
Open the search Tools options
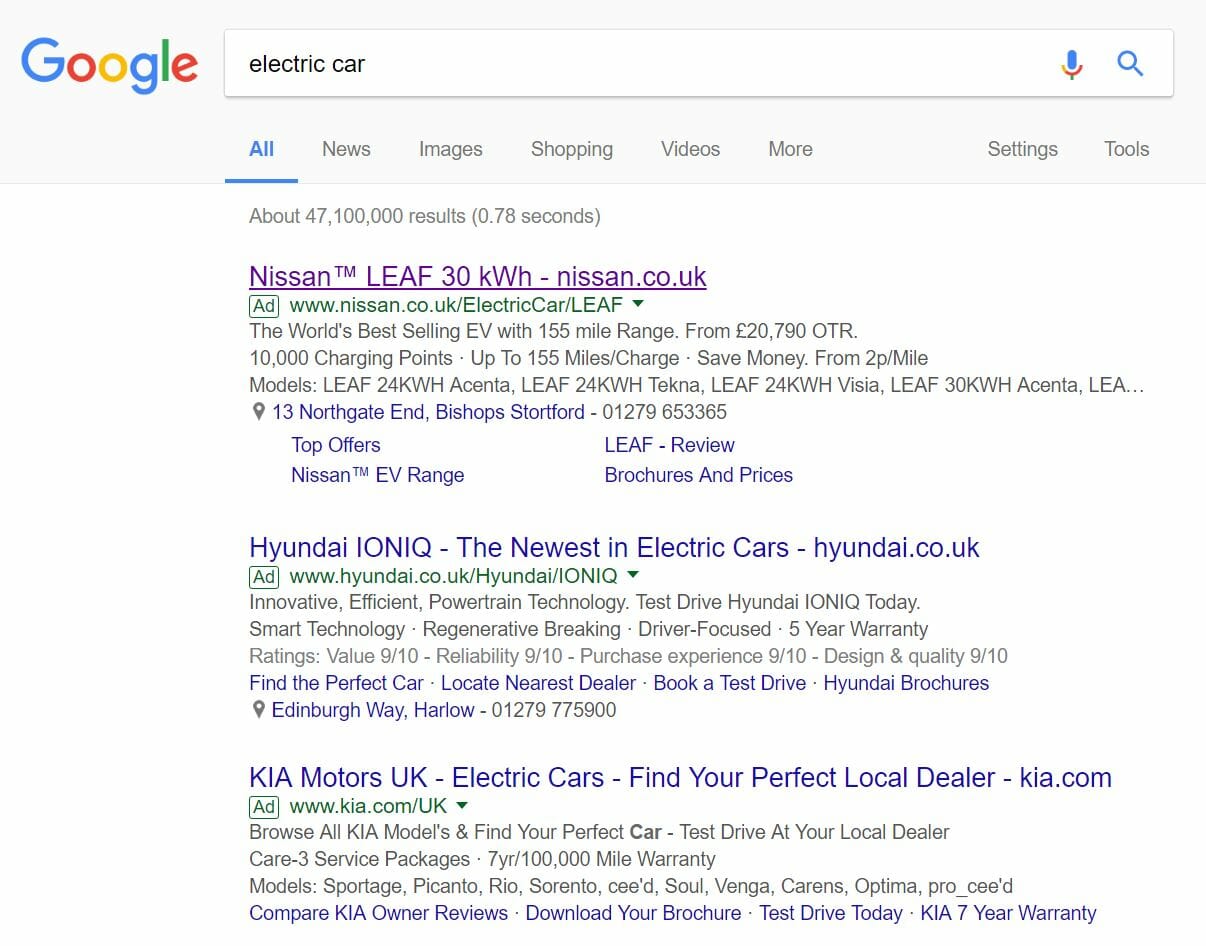click(1126, 149)
